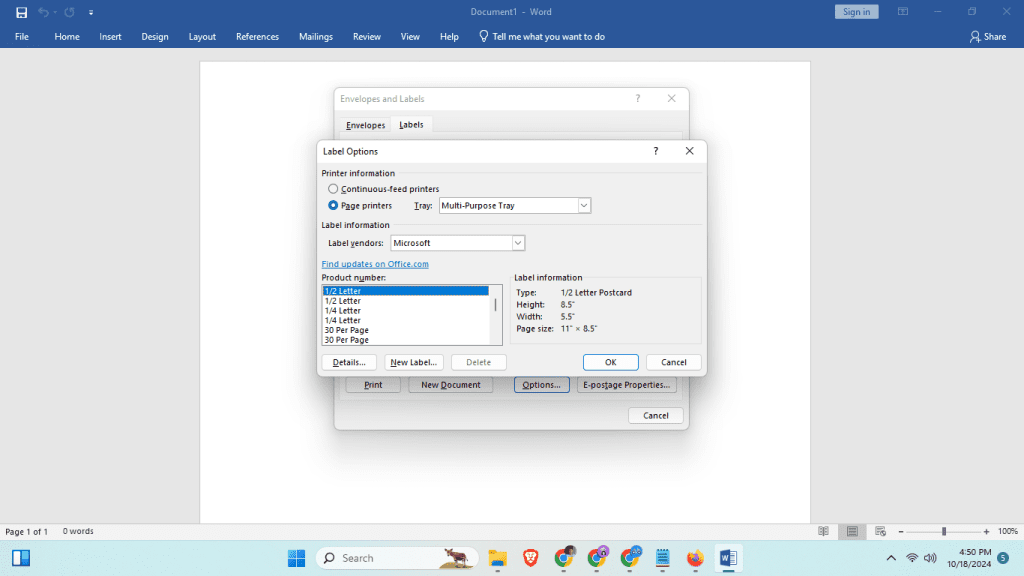Click the lightbulb Tell me icon
Viewport: 1024px width, 576px height.
click(483, 37)
